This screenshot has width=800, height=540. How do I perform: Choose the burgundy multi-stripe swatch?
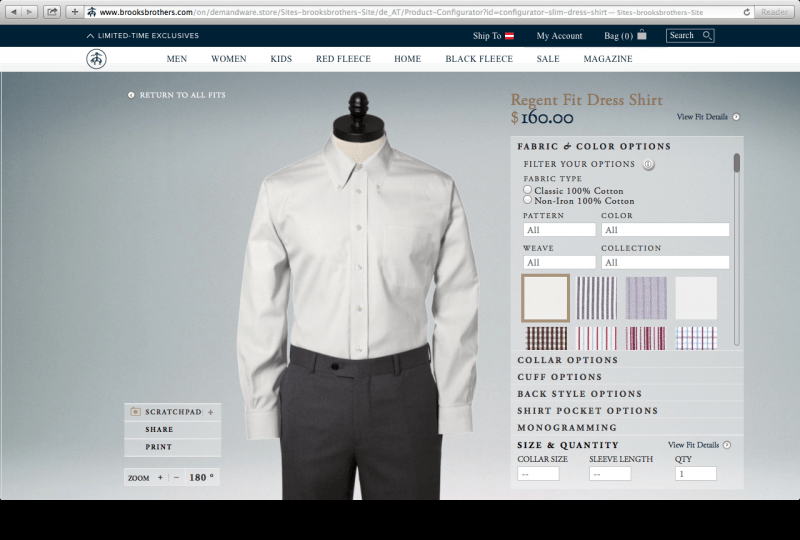(646, 338)
